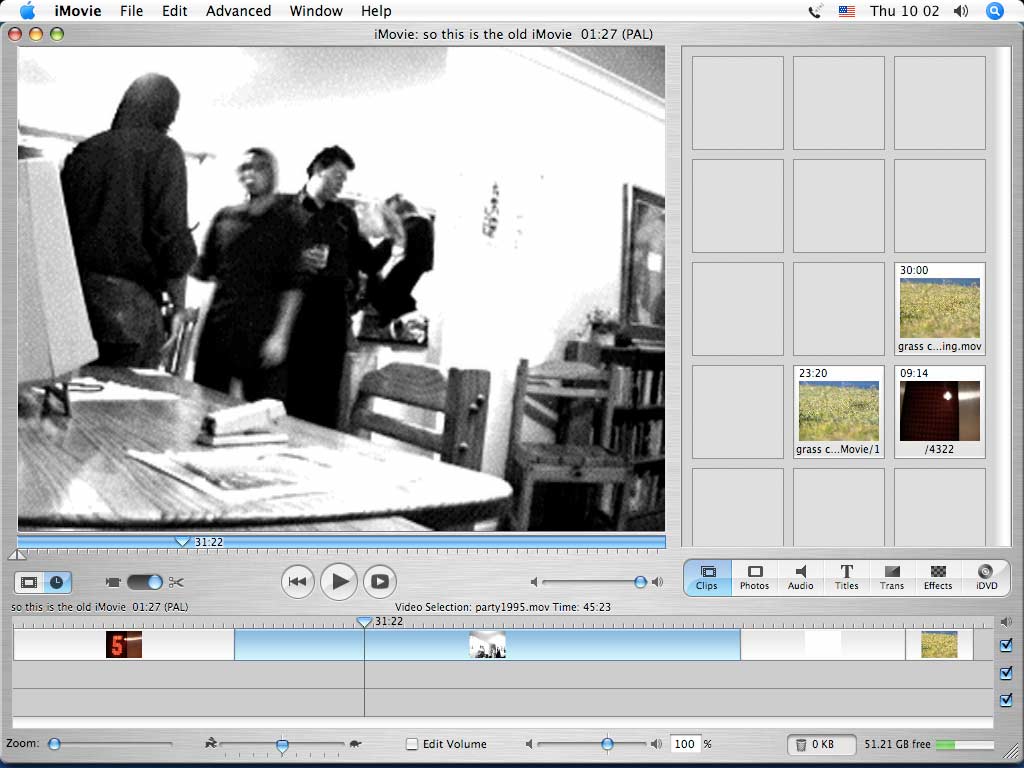Open the iDVD pane
The image size is (1024, 768).
(986, 577)
